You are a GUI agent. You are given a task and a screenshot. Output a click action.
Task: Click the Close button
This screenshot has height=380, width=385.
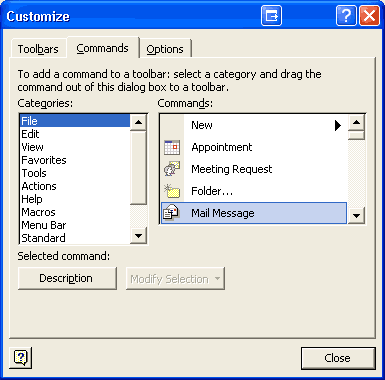338,358
